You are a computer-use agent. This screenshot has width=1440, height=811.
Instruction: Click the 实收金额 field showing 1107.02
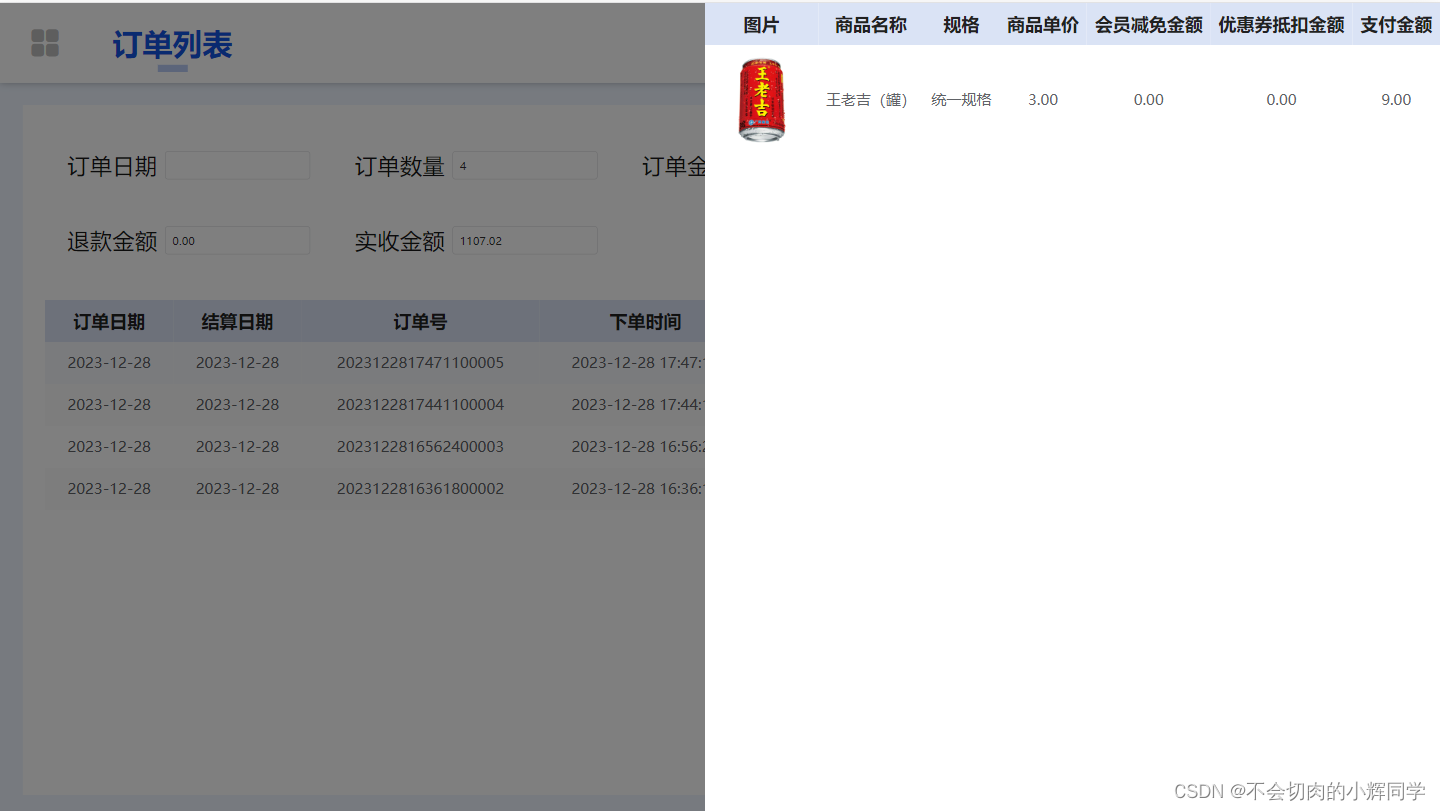524,240
